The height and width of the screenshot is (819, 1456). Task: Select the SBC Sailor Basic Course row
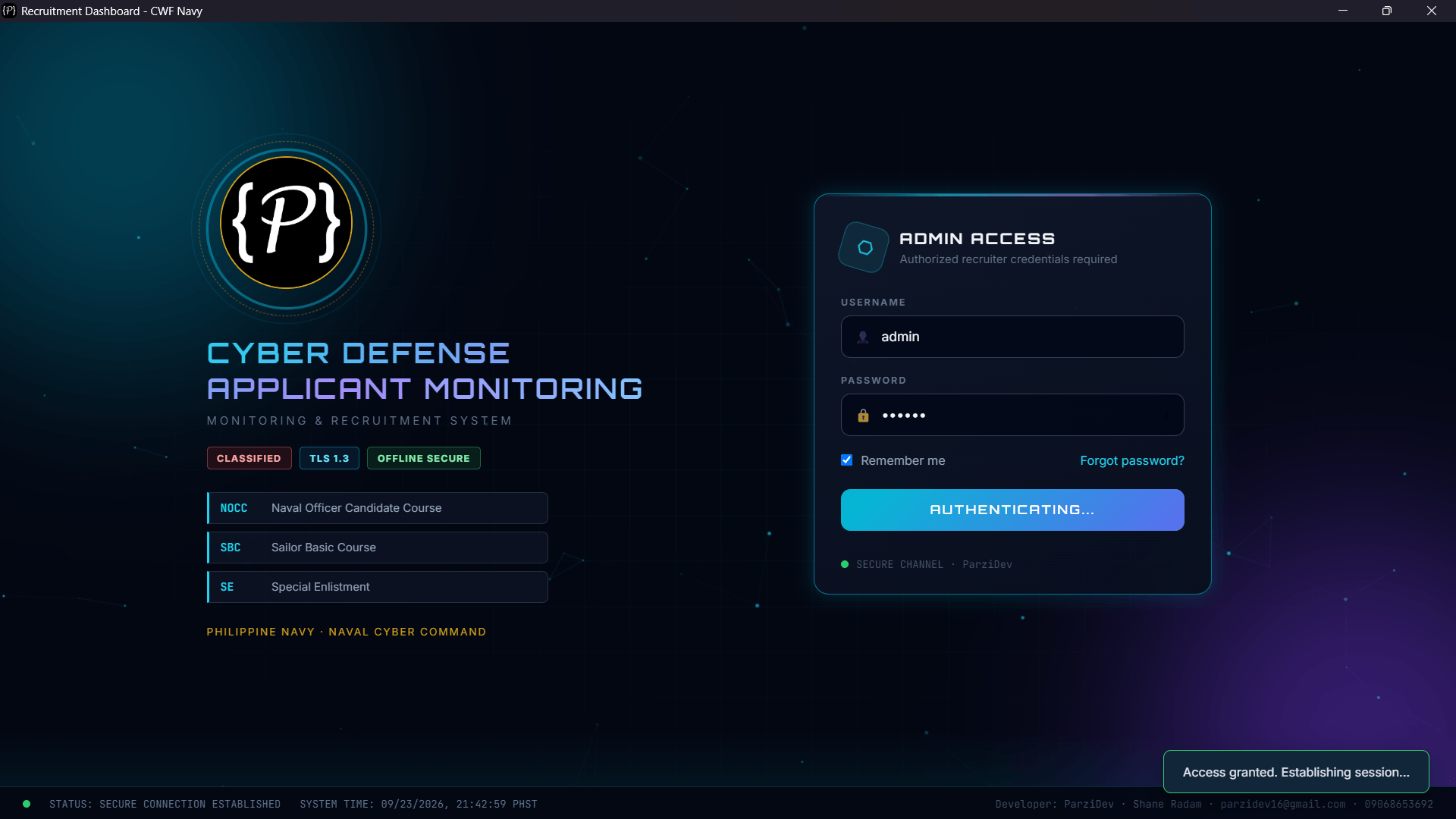click(x=378, y=548)
